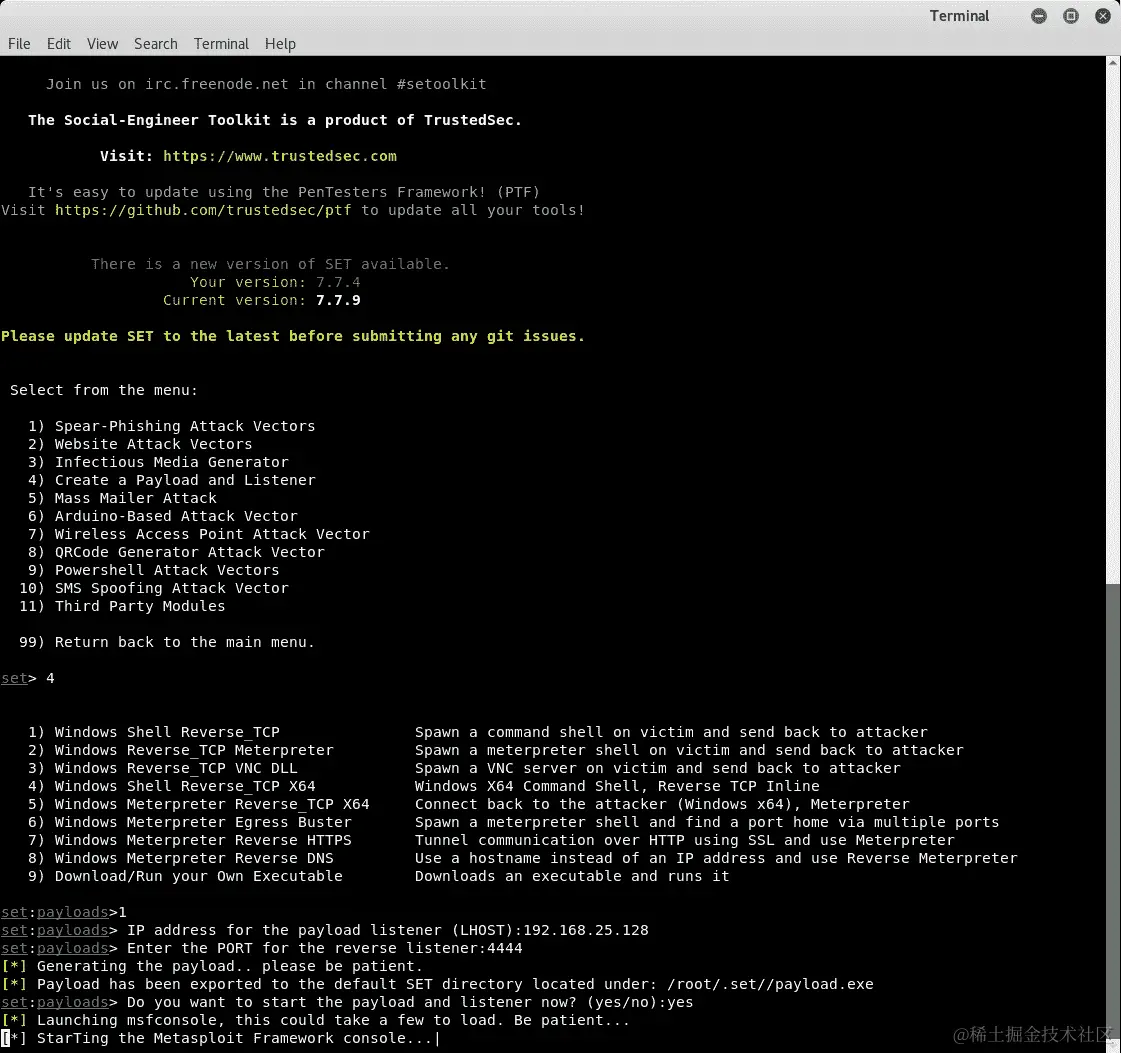Click 'Website Attack Vectors' line
The image size is (1121, 1053).
pos(140,444)
